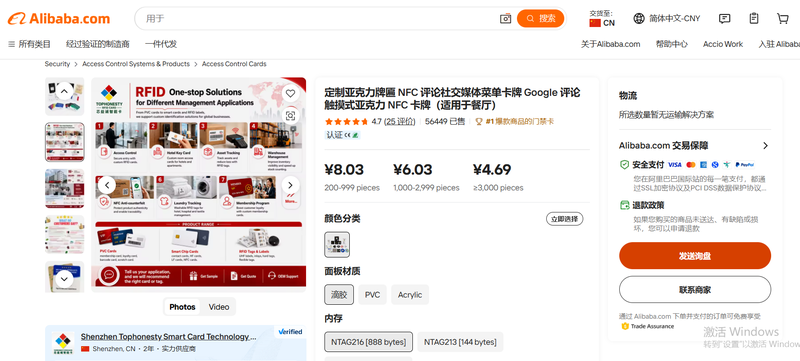Screen dimensions: 800x361
Task: Click the 立即选择 button
Action: (564, 219)
